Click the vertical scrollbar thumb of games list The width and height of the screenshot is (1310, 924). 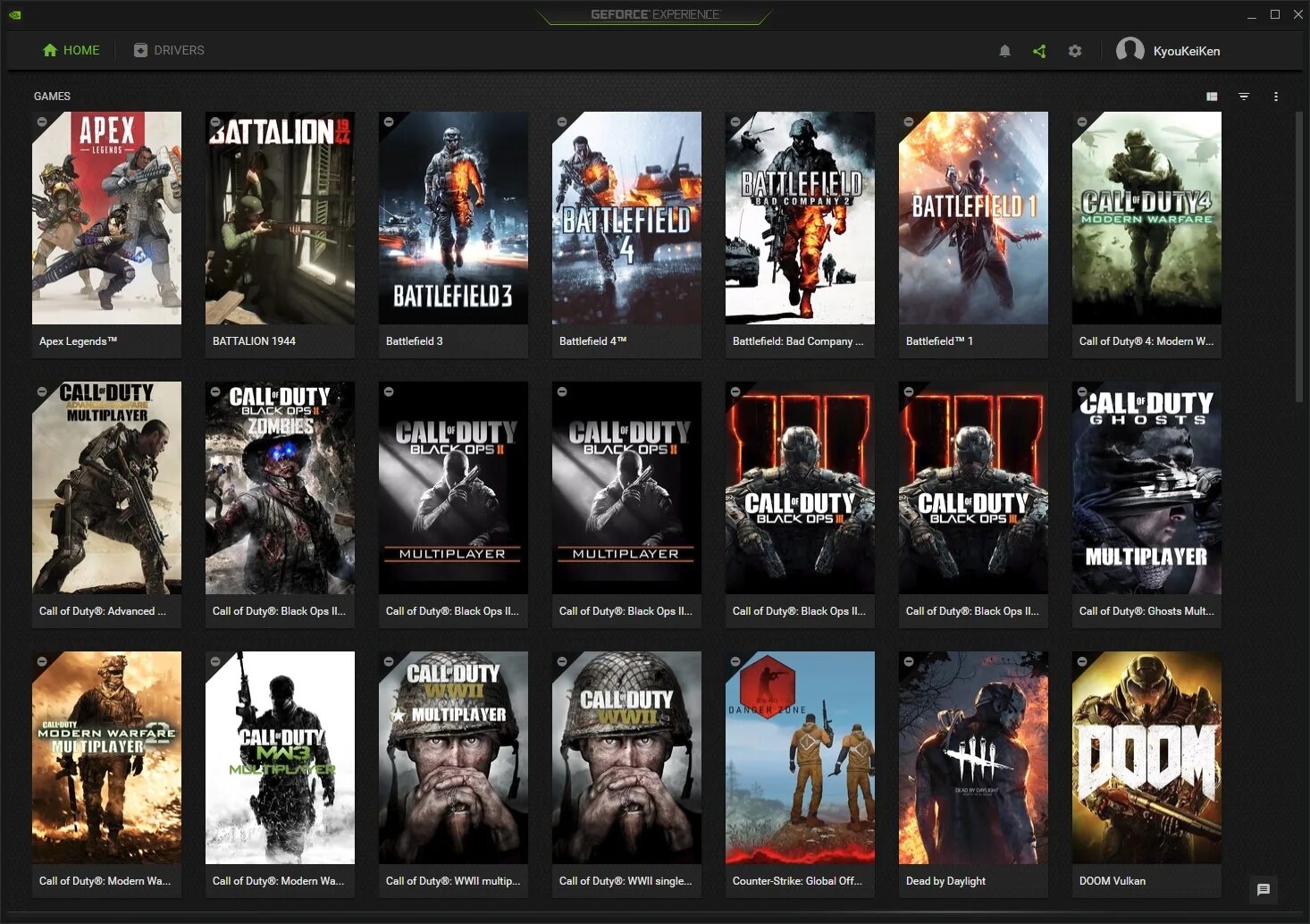tap(1299, 257)
